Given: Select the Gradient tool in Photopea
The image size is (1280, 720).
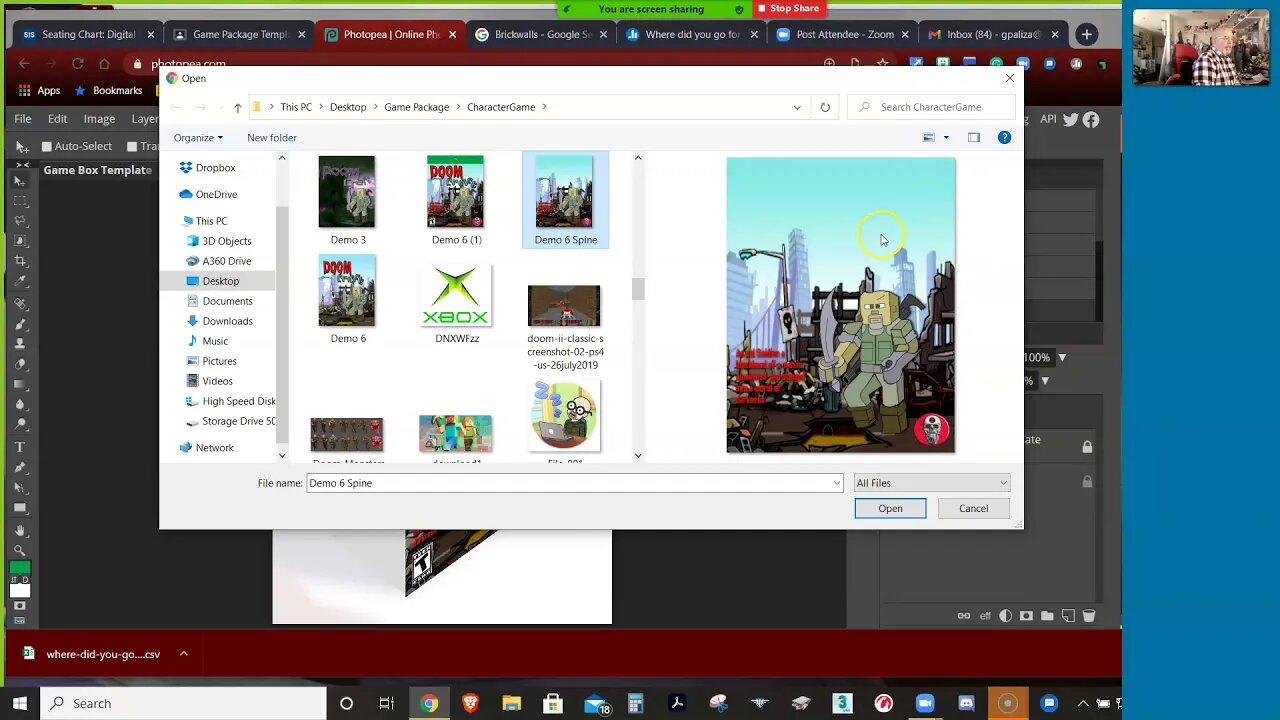Looking at the screenshot, I should tap(20, 384).
